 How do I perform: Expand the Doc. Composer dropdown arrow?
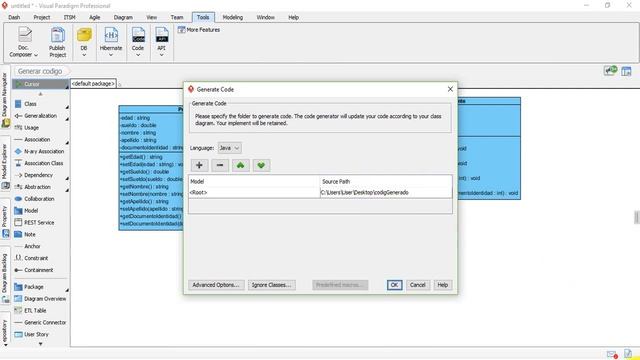(36, 55)
